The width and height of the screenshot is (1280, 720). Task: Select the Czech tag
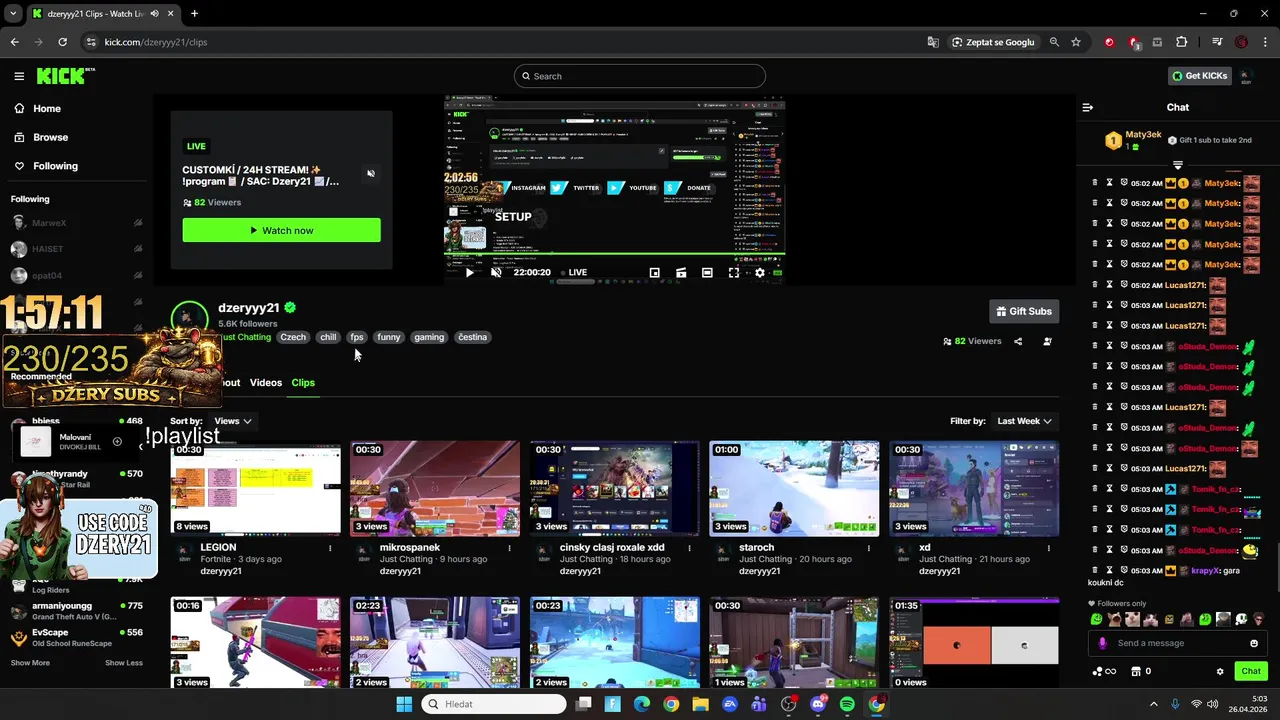pyautogui.click(x=293, y=337)
